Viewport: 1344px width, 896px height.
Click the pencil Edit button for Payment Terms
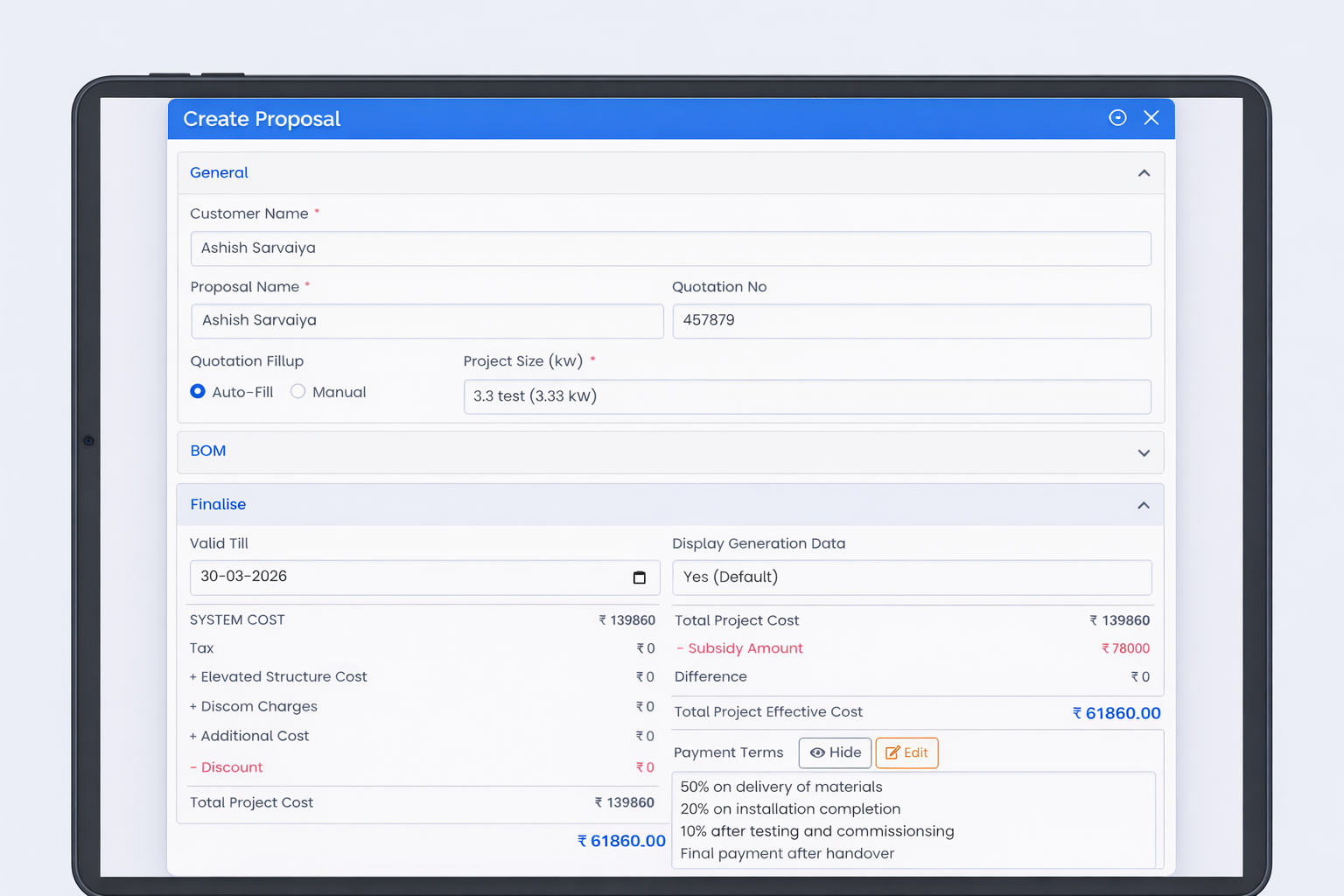906,752
